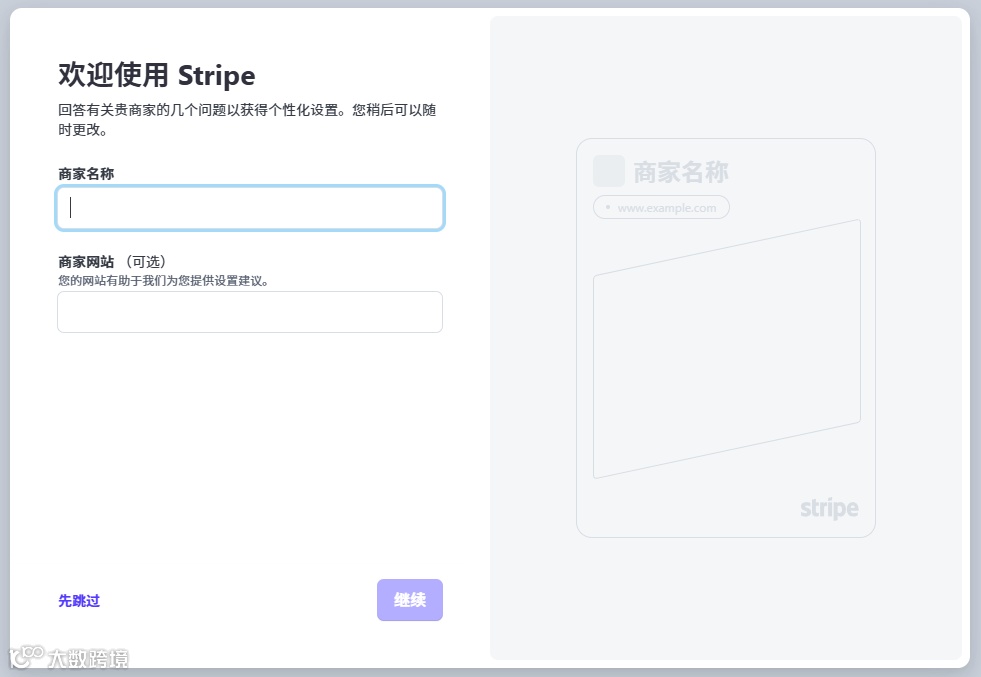Click the 商家名称 label above the first input
Viewport: 981px width, 677px height.
pos(86,173)
